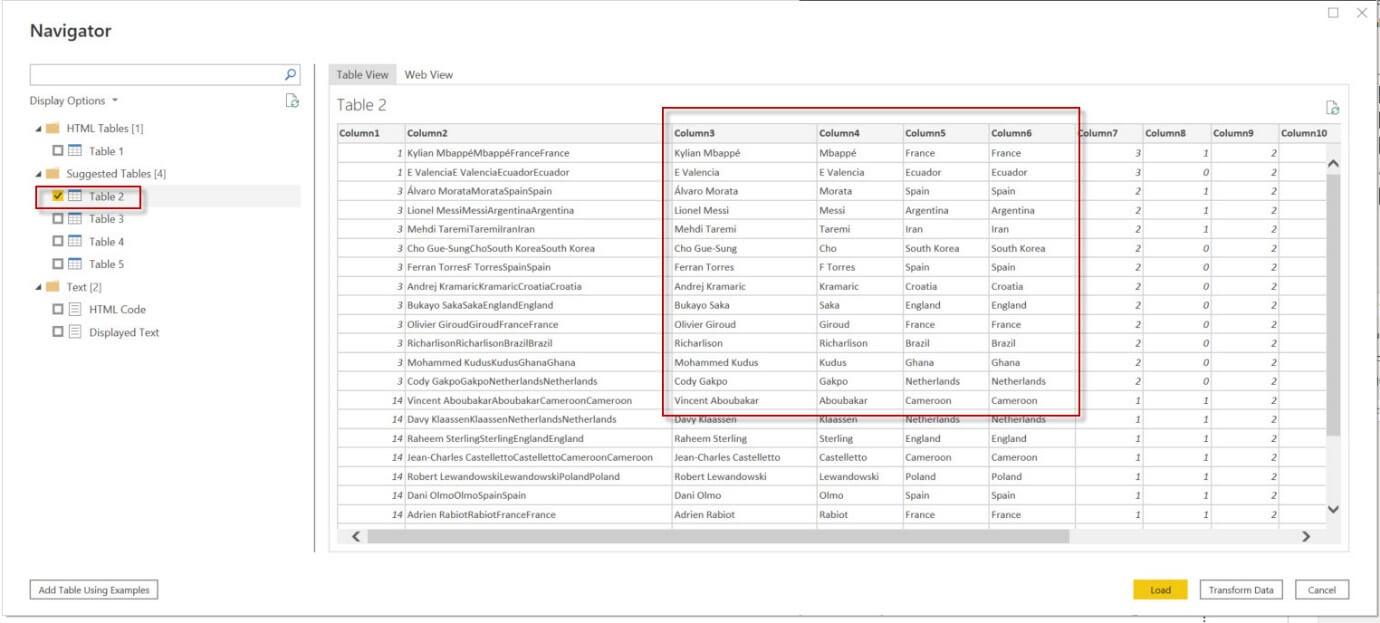Click the horizontal scrollbar right arrow

pyautogui.click(x=1306, y=537)
